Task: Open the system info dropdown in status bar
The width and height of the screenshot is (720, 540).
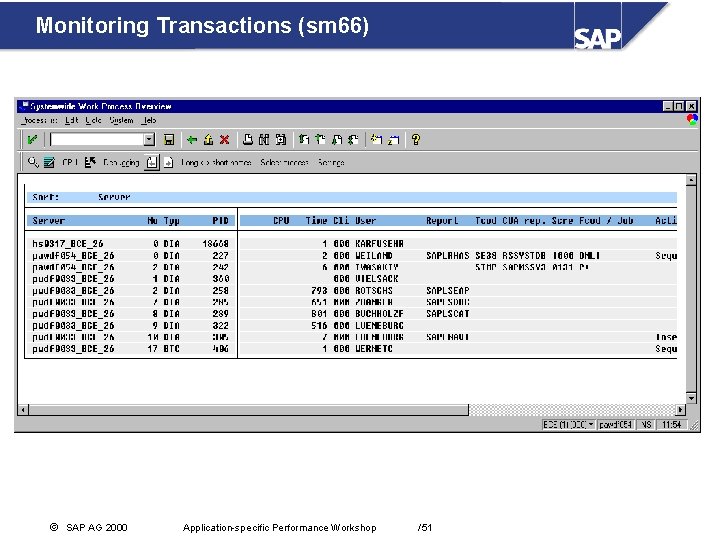Action: pyautogui.click(x=591, y=425)
